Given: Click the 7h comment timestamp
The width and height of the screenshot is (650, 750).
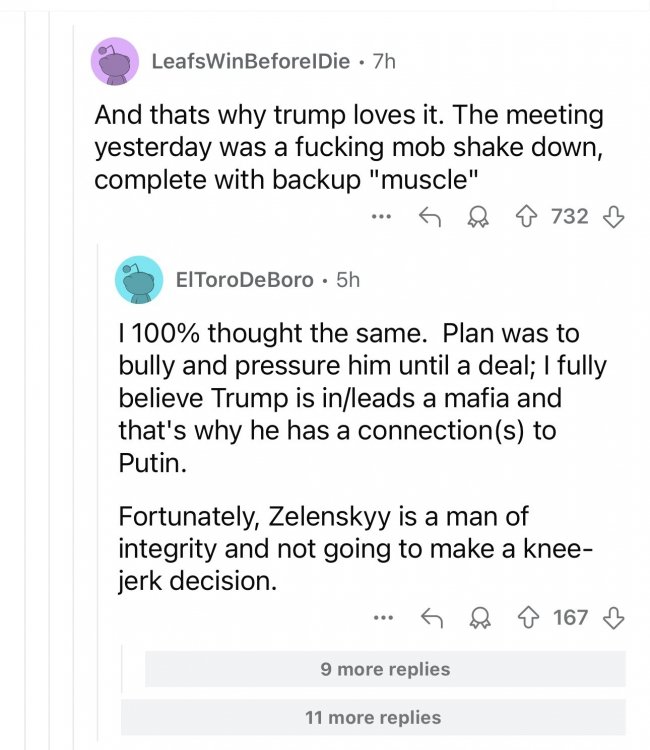Looking at the screenshot, I should 384,61.
